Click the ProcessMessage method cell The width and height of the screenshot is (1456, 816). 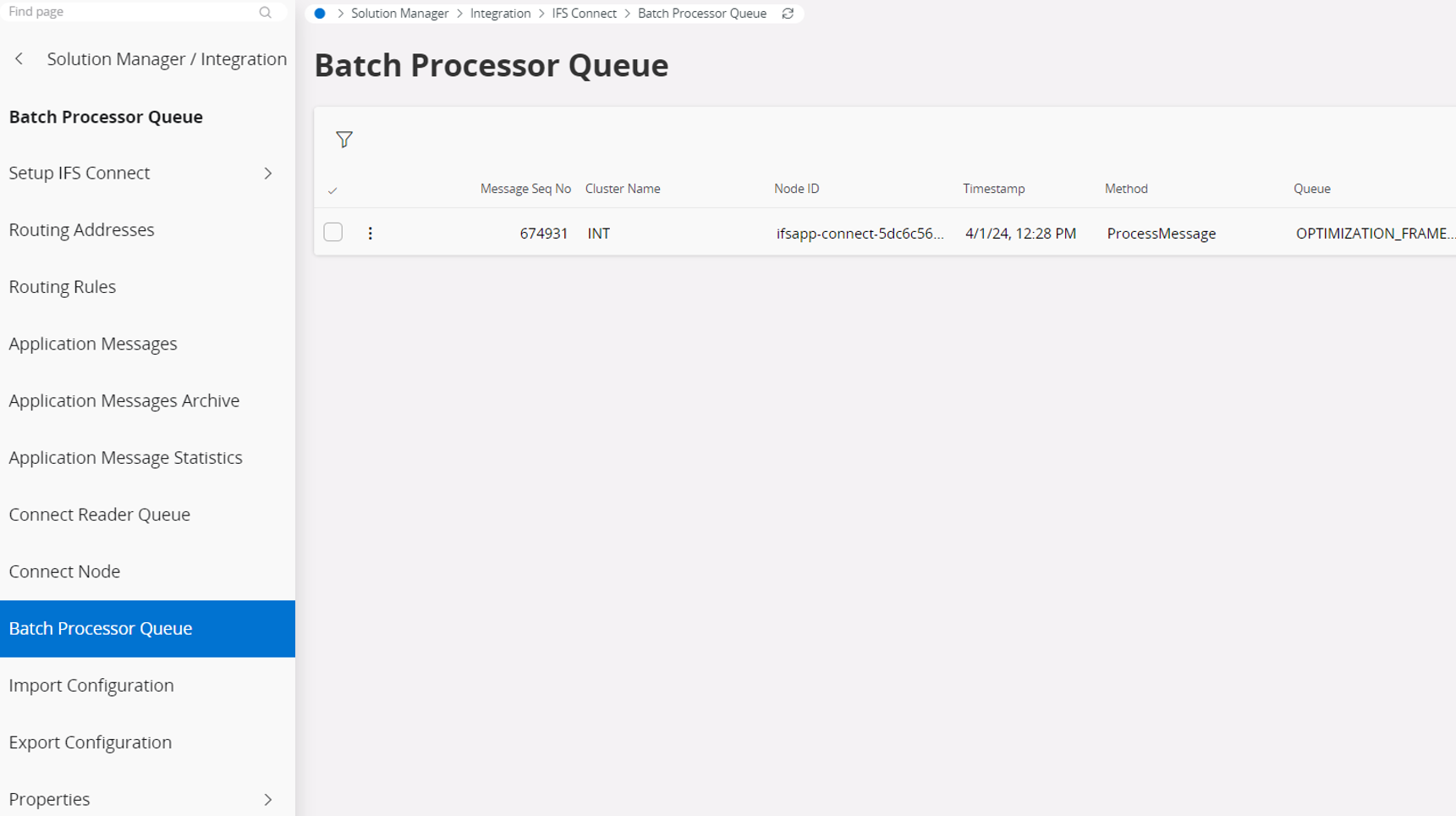coord(1162,234)
